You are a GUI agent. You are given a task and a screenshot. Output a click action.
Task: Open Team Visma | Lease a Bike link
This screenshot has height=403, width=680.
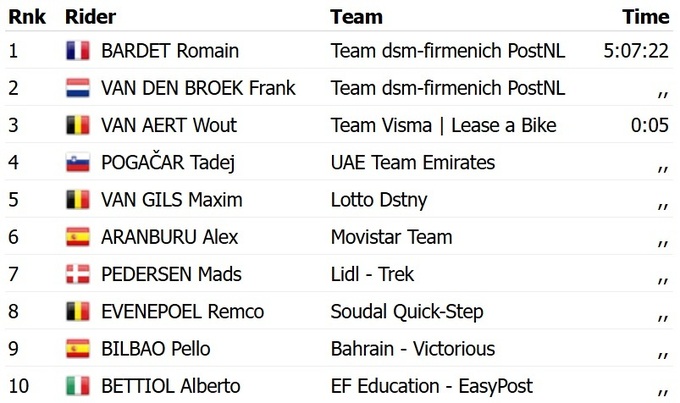[x=443, y=126]
